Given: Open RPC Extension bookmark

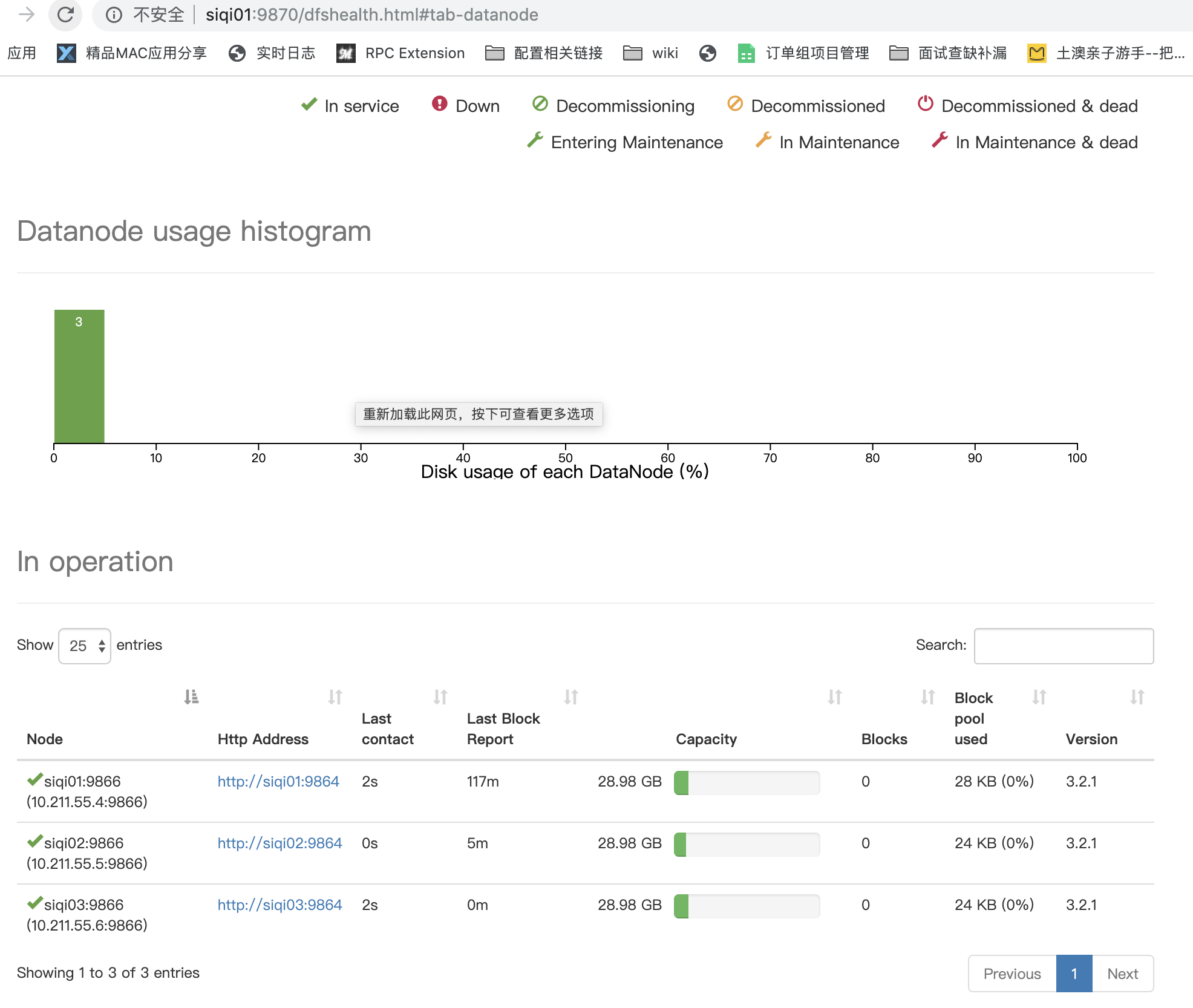Looking at the screenshot, I should point(401,53).
